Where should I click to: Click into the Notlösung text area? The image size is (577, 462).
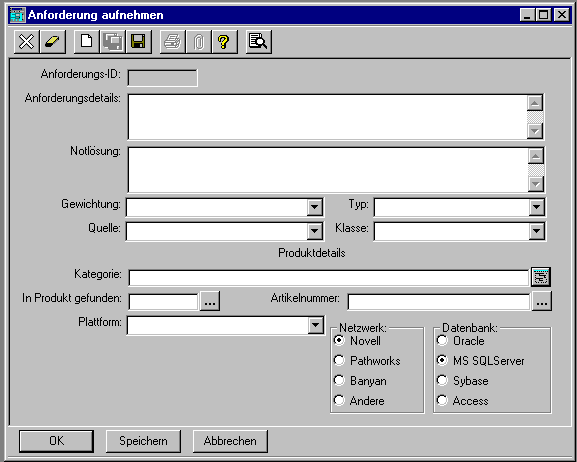[x=328, y=170]
